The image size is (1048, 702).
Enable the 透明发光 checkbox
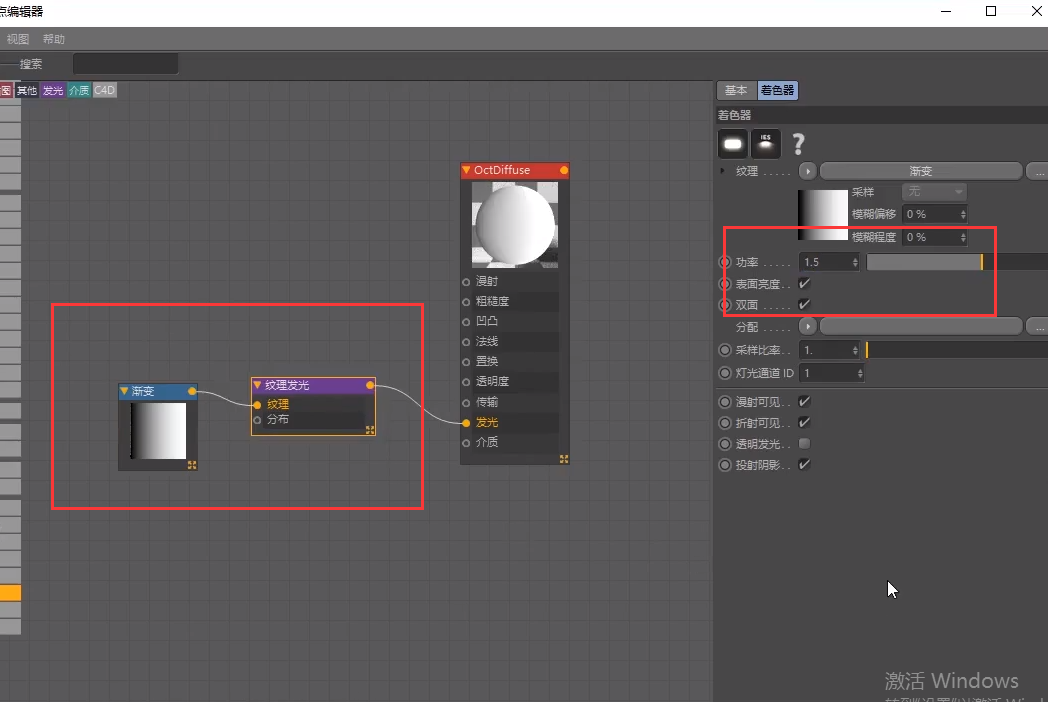(804, 443)
